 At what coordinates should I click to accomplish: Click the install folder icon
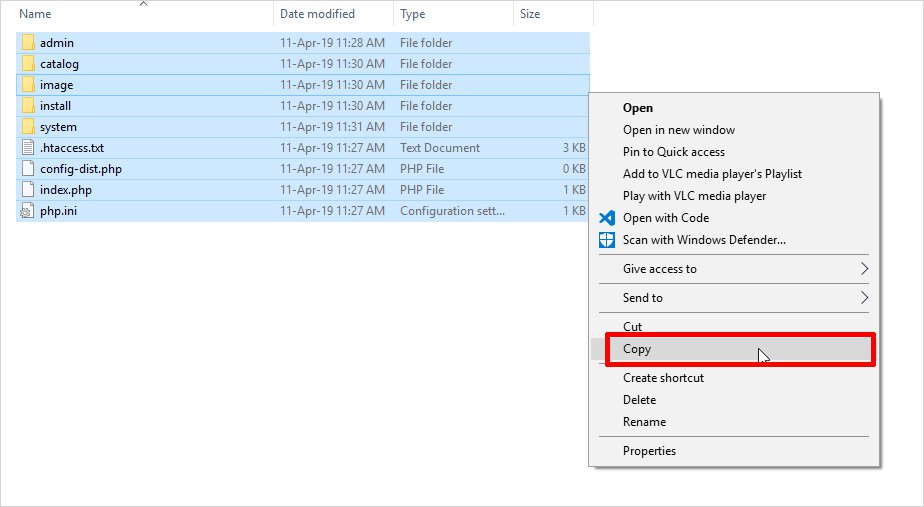pyautogui.click(x=28, y=106)
